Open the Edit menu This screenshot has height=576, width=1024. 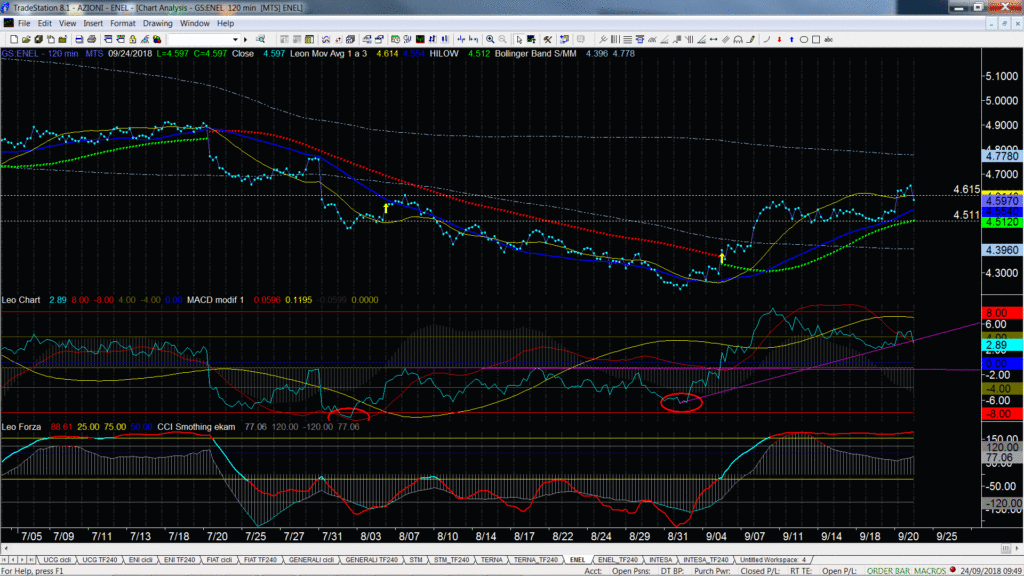point(44,23)
